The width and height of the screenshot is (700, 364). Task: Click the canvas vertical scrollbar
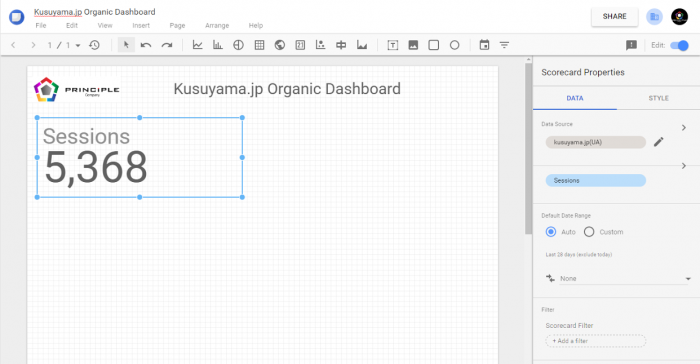tap(529, 147)
